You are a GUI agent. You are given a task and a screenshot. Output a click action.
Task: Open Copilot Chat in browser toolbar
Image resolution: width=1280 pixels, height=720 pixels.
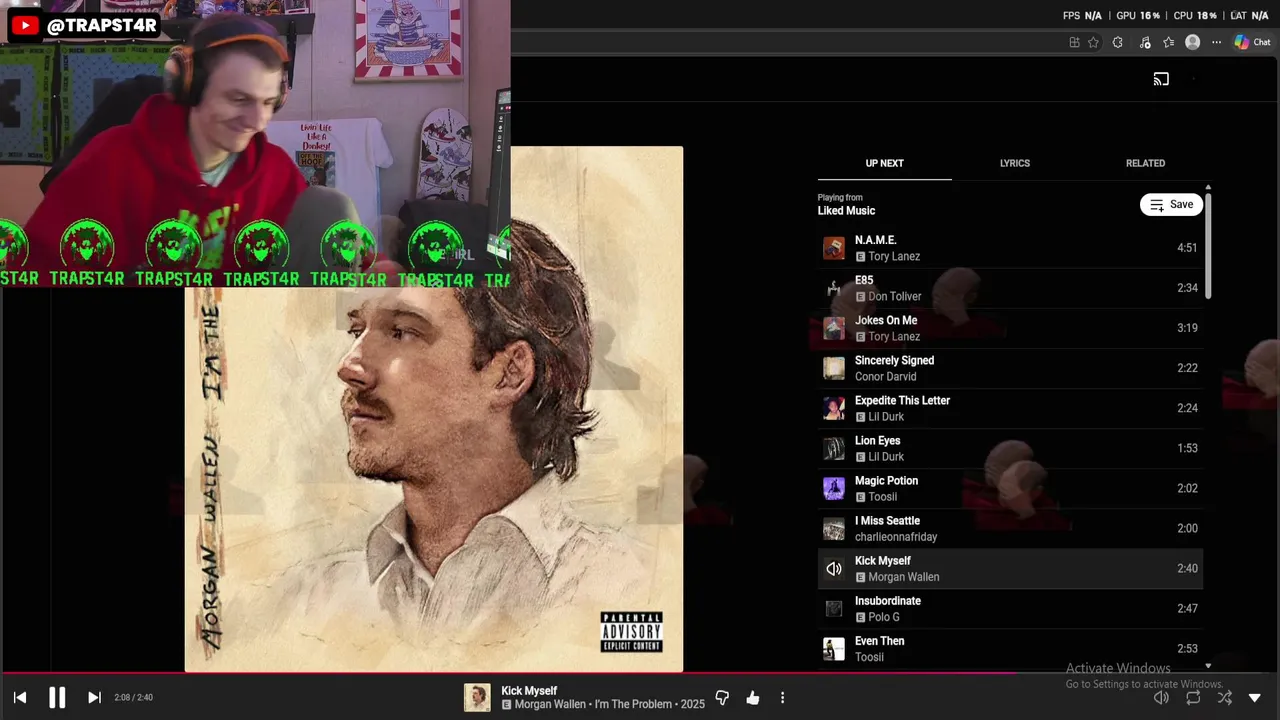[1252, 42]
